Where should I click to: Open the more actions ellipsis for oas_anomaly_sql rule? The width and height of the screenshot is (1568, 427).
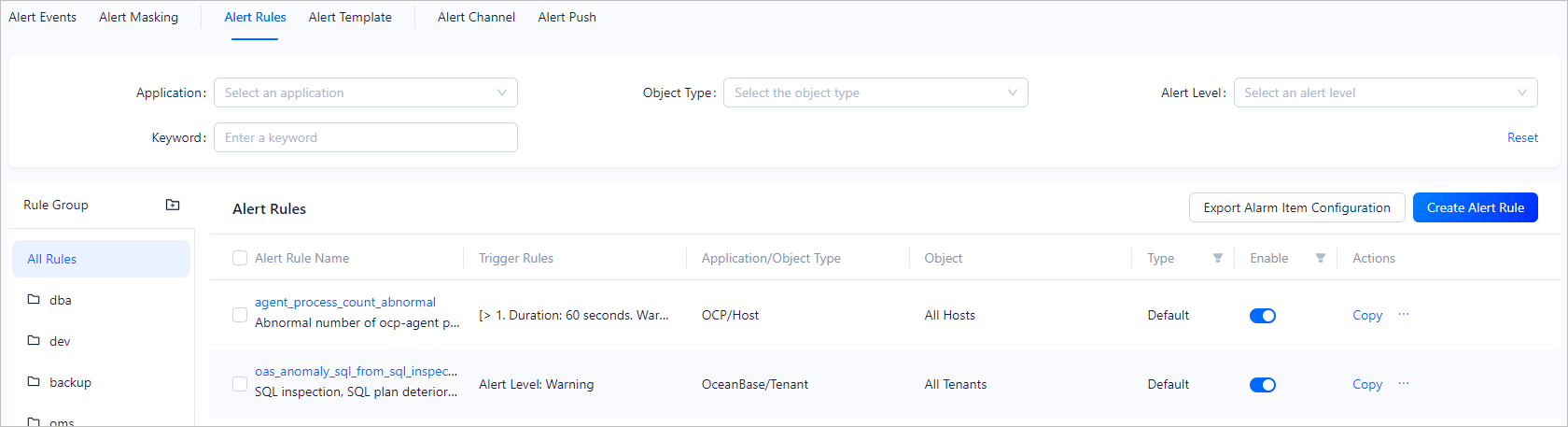pos(1404,384)
